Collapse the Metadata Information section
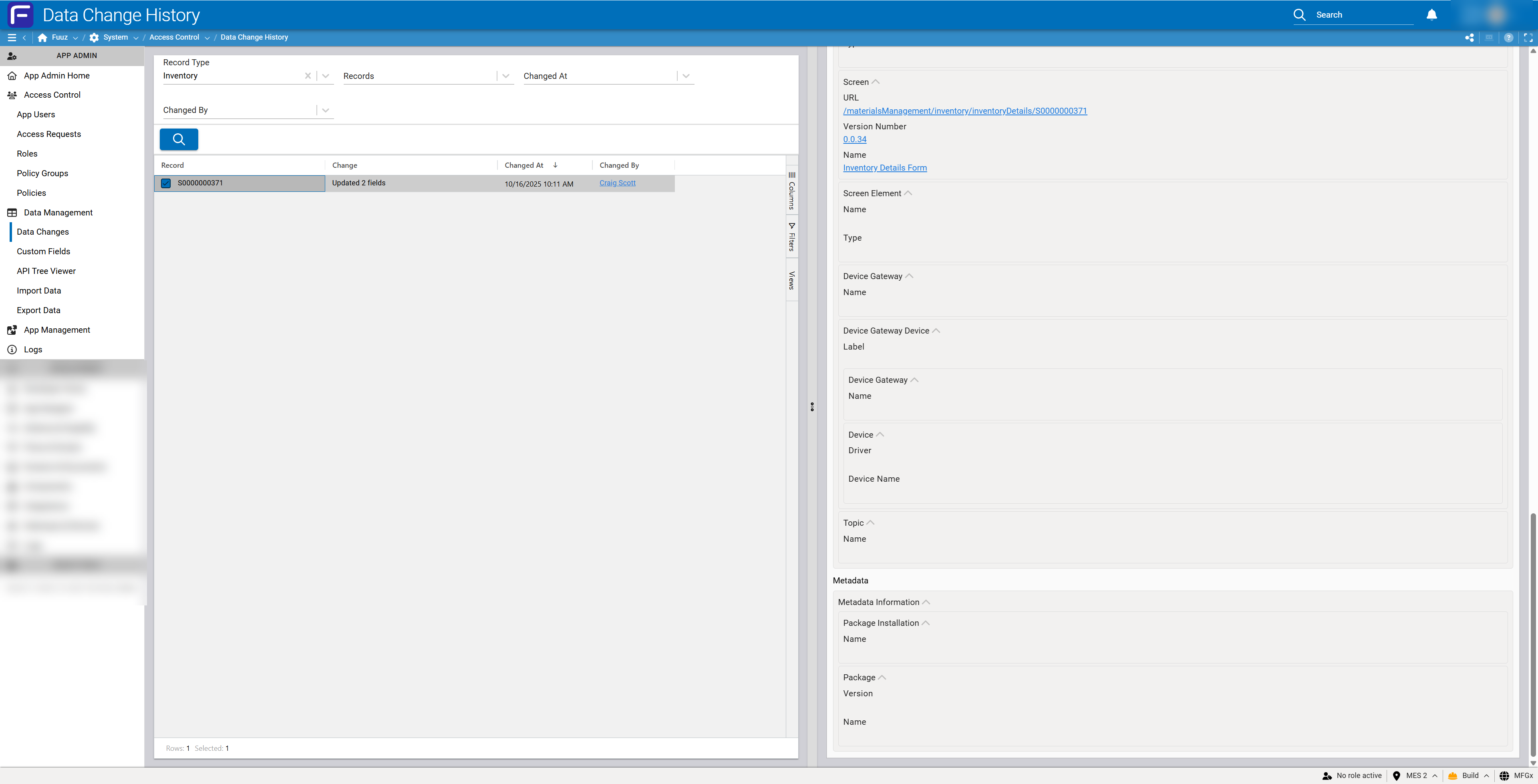Image resolution: width=1538 pixels, height=784 pixels. click(926, 602)
